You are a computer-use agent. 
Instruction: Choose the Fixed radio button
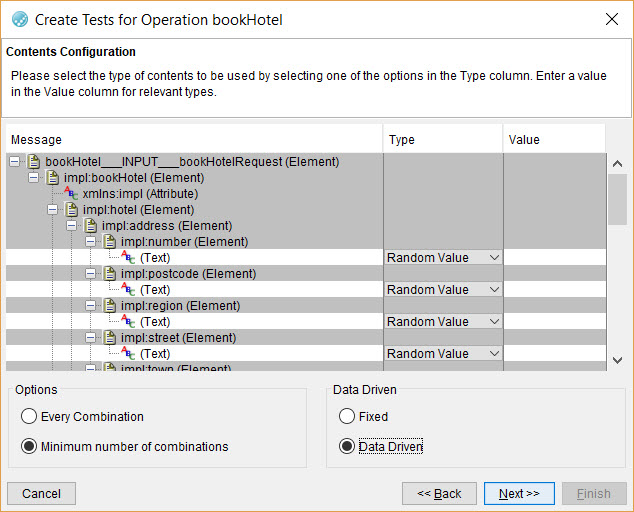(347, 417)
